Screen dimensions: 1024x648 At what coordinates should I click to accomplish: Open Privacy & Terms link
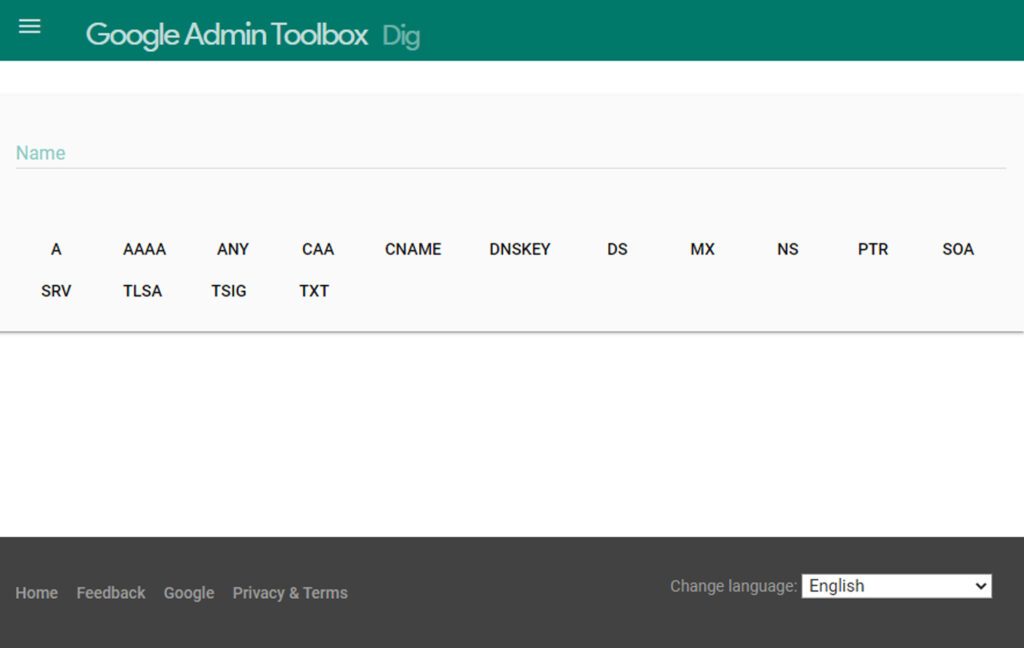[x=290, y=592]
